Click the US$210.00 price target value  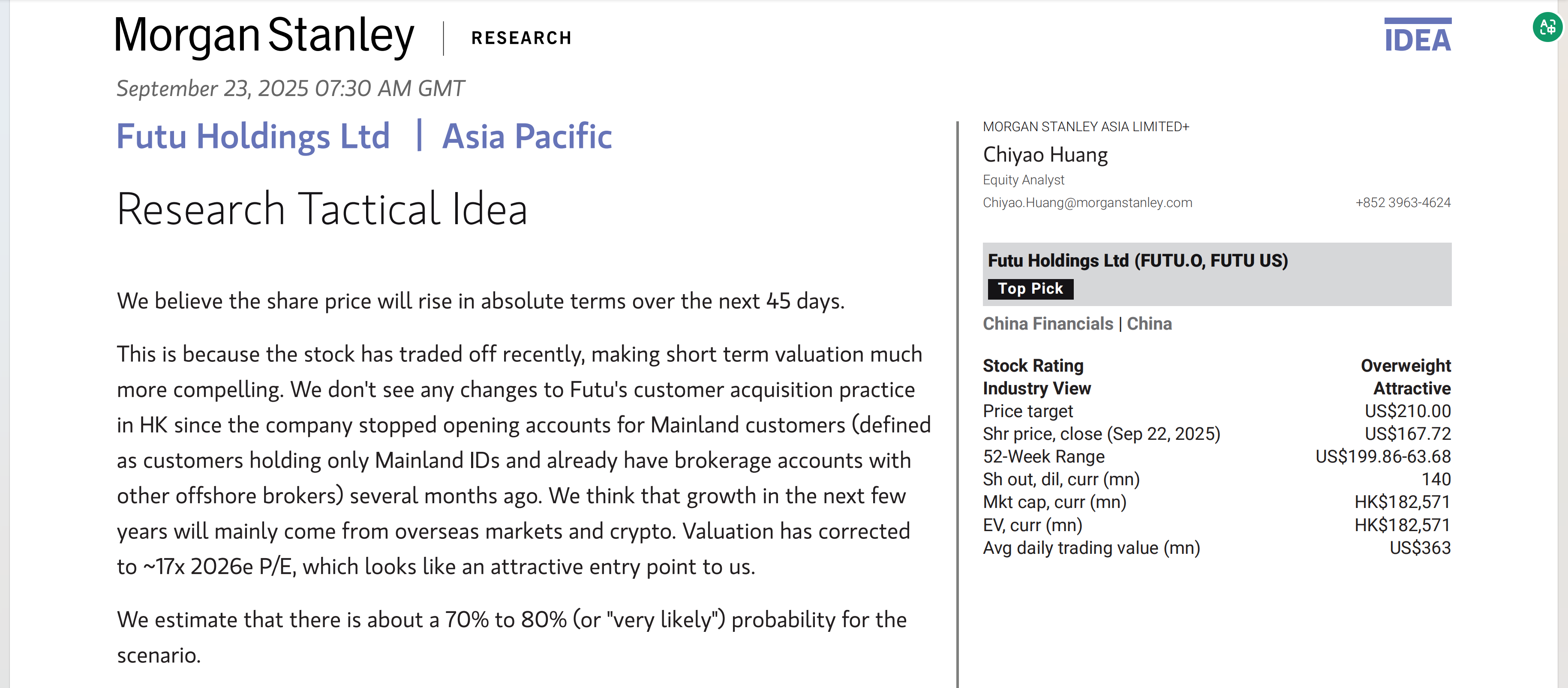click(1407, 412)
